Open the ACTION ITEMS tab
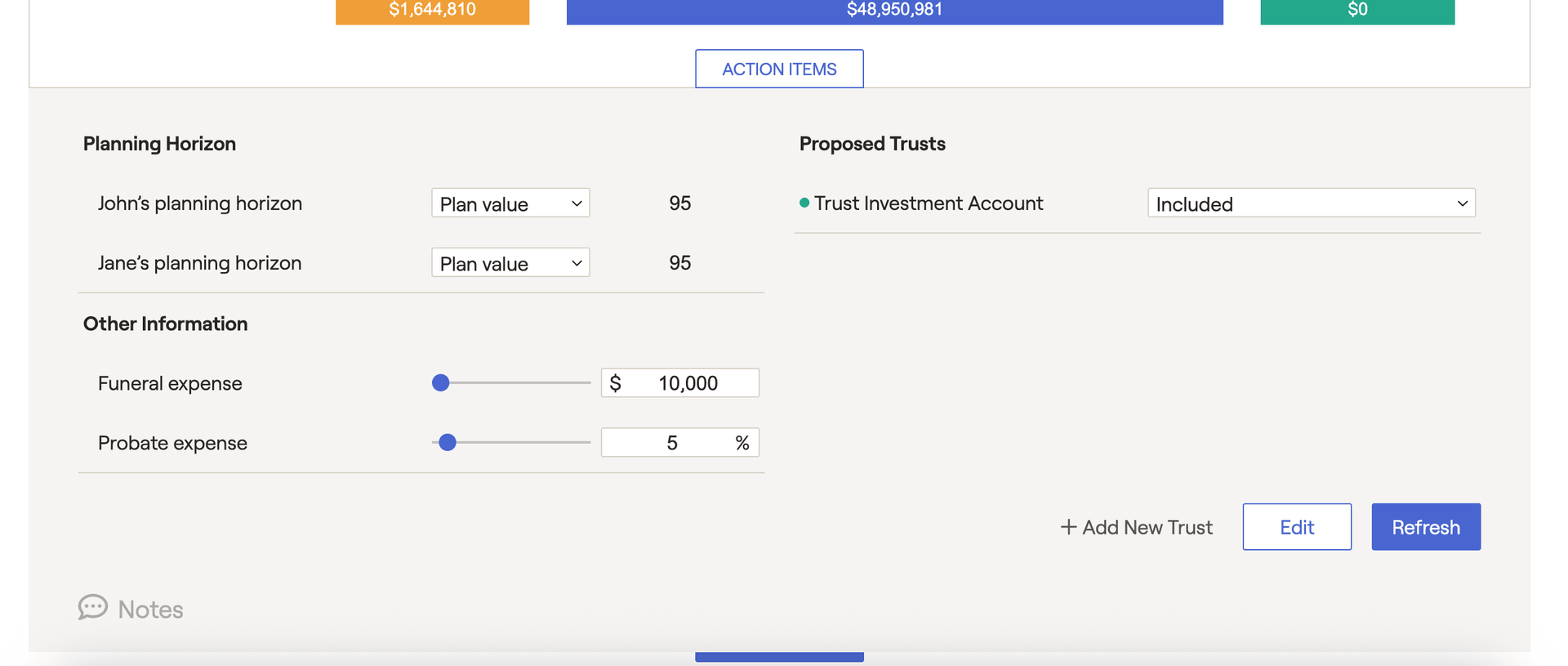 [779, 69]
